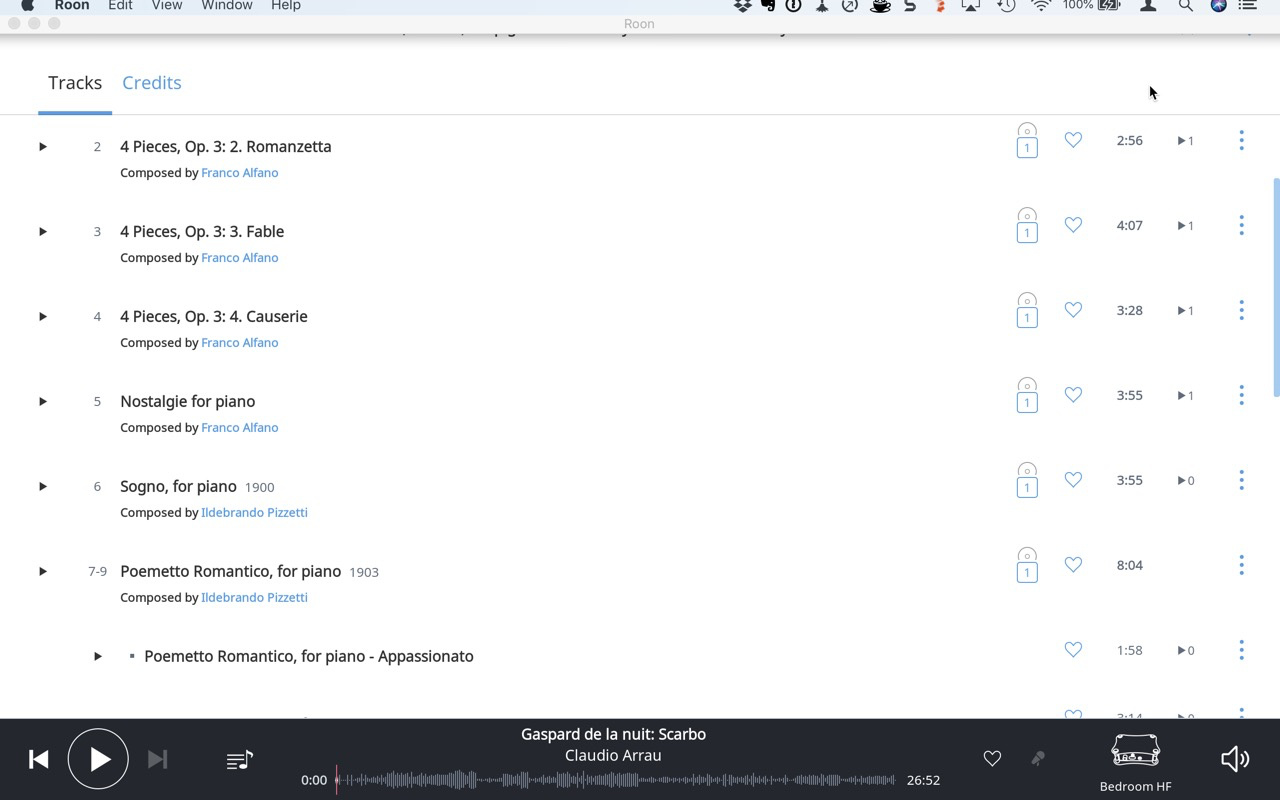This screenshot has height=800, width=1280.
Task: Open Franco Alfano link under Nostalgie
Action: [x=240, y=428]
